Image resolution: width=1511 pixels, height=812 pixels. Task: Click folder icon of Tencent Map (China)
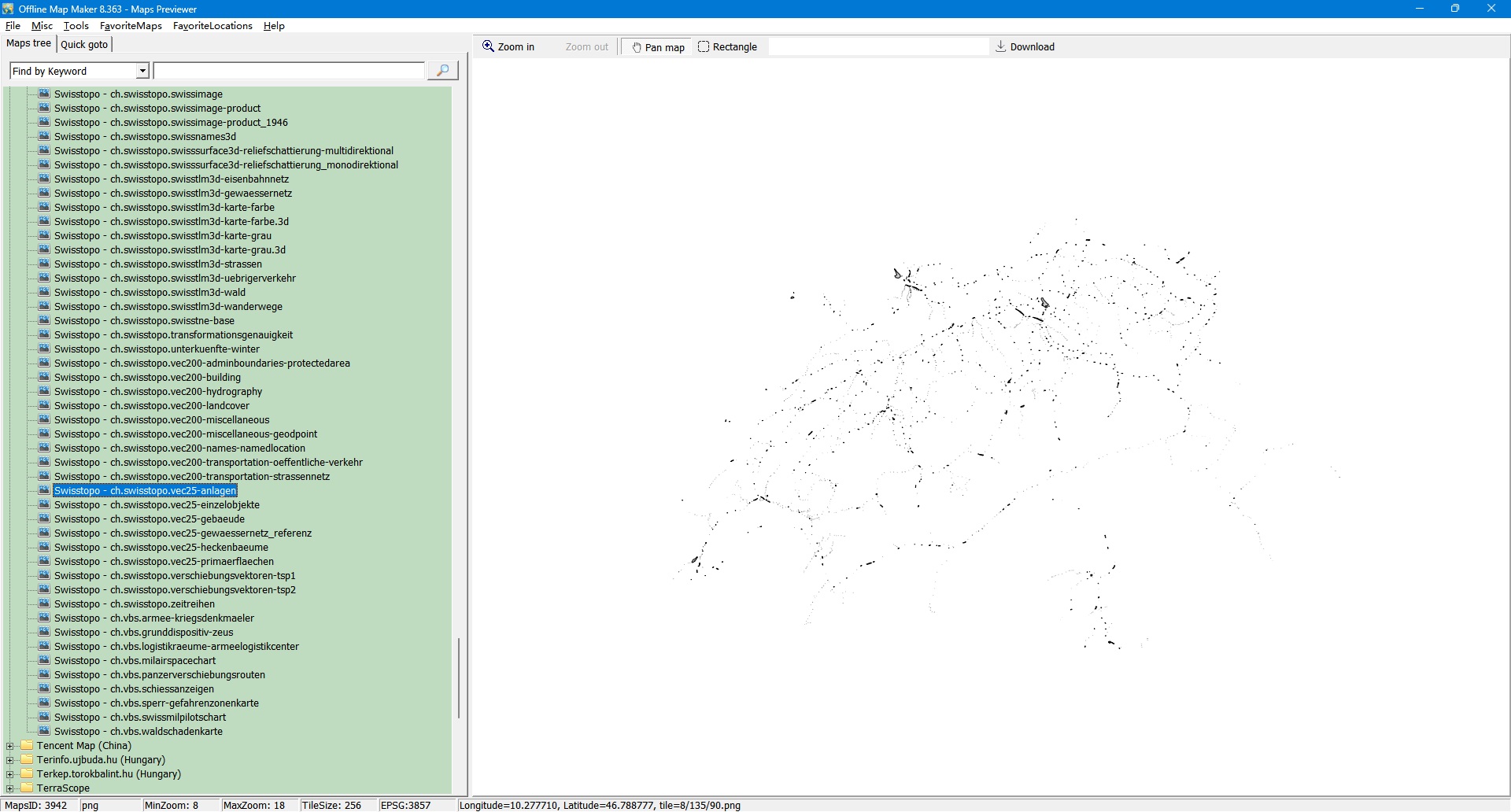(27, 746)
